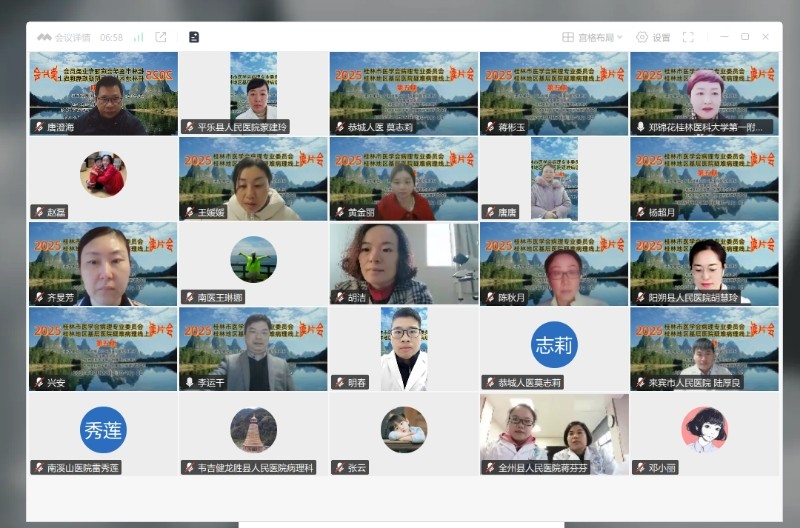The height and width of the screenshot is (528, 800).
Task: Click the mic icon next to 郑锦花桂林医科大学
Action: pos(640,127)
